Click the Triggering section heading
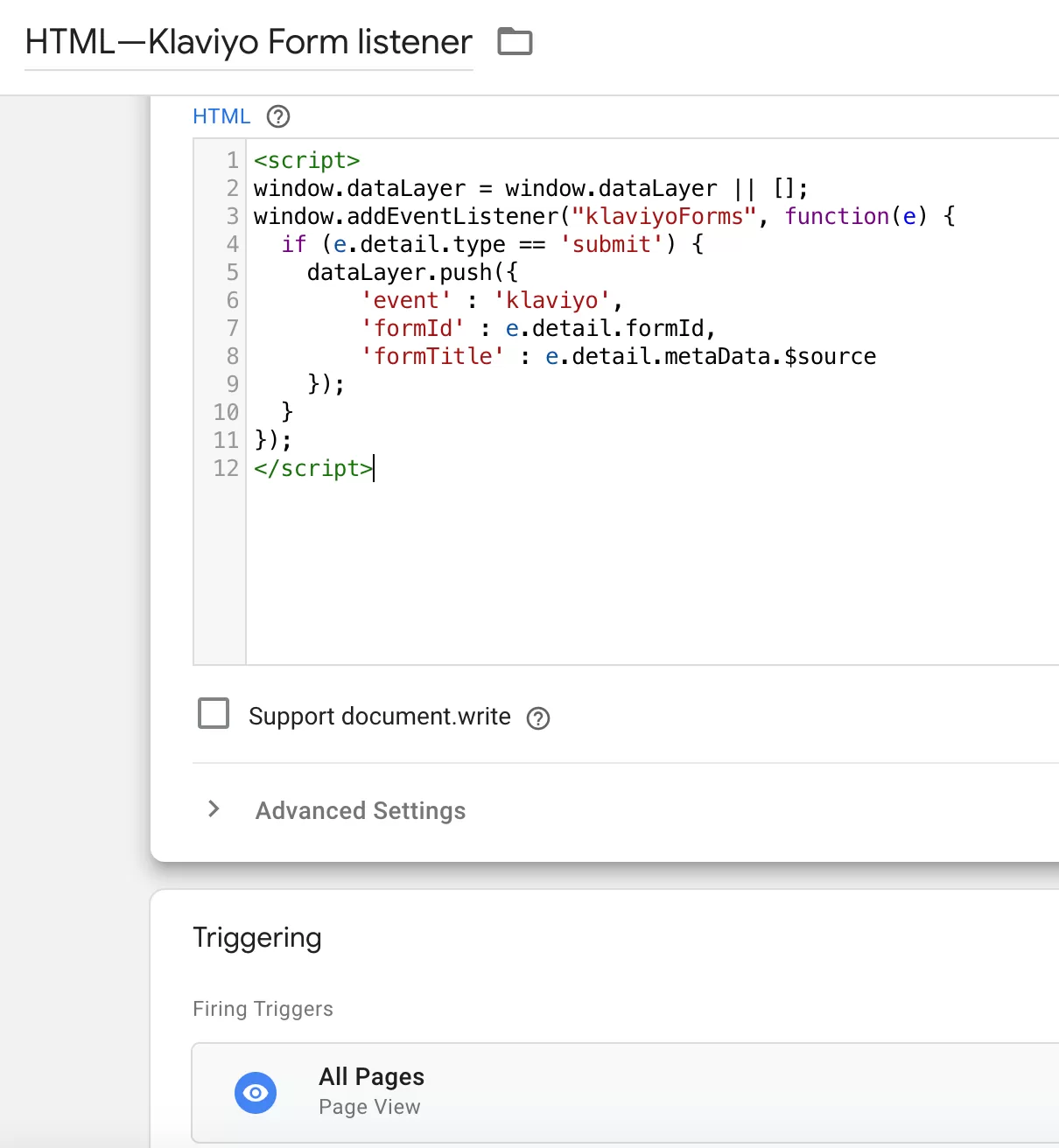 (x=257, y=937)
